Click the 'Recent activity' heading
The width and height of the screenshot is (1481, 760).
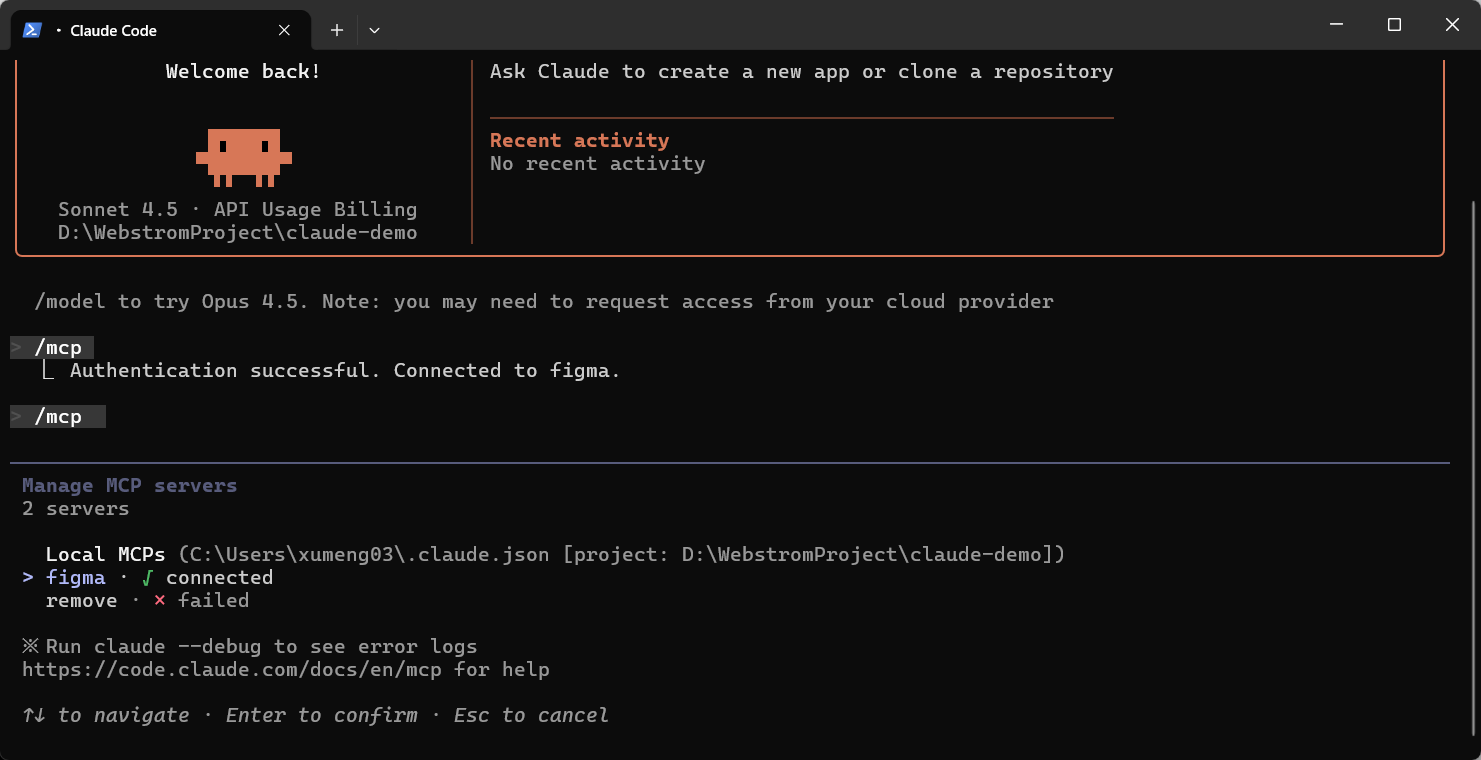(x=580, y=141)
